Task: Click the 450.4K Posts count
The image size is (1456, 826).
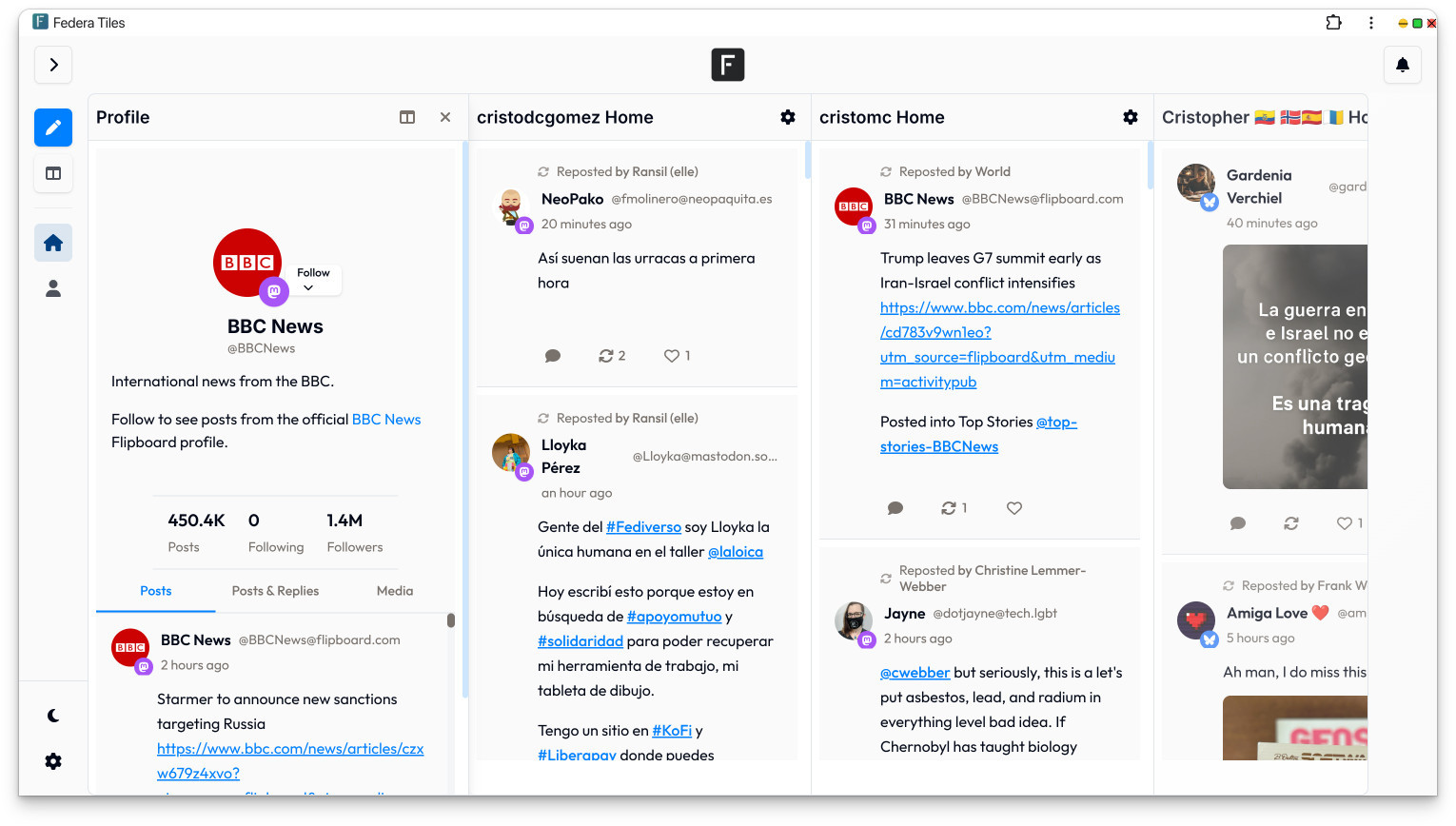Action: point(196,532)
